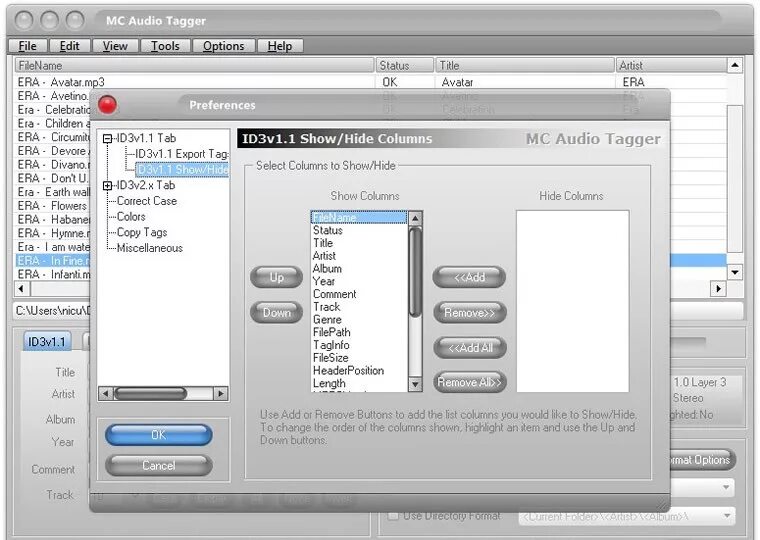This screenshot has width=760, height=540.
Task: Select HeaderPosition in Show Columns list
Action: pyautogui.click(x=359, y=370)
